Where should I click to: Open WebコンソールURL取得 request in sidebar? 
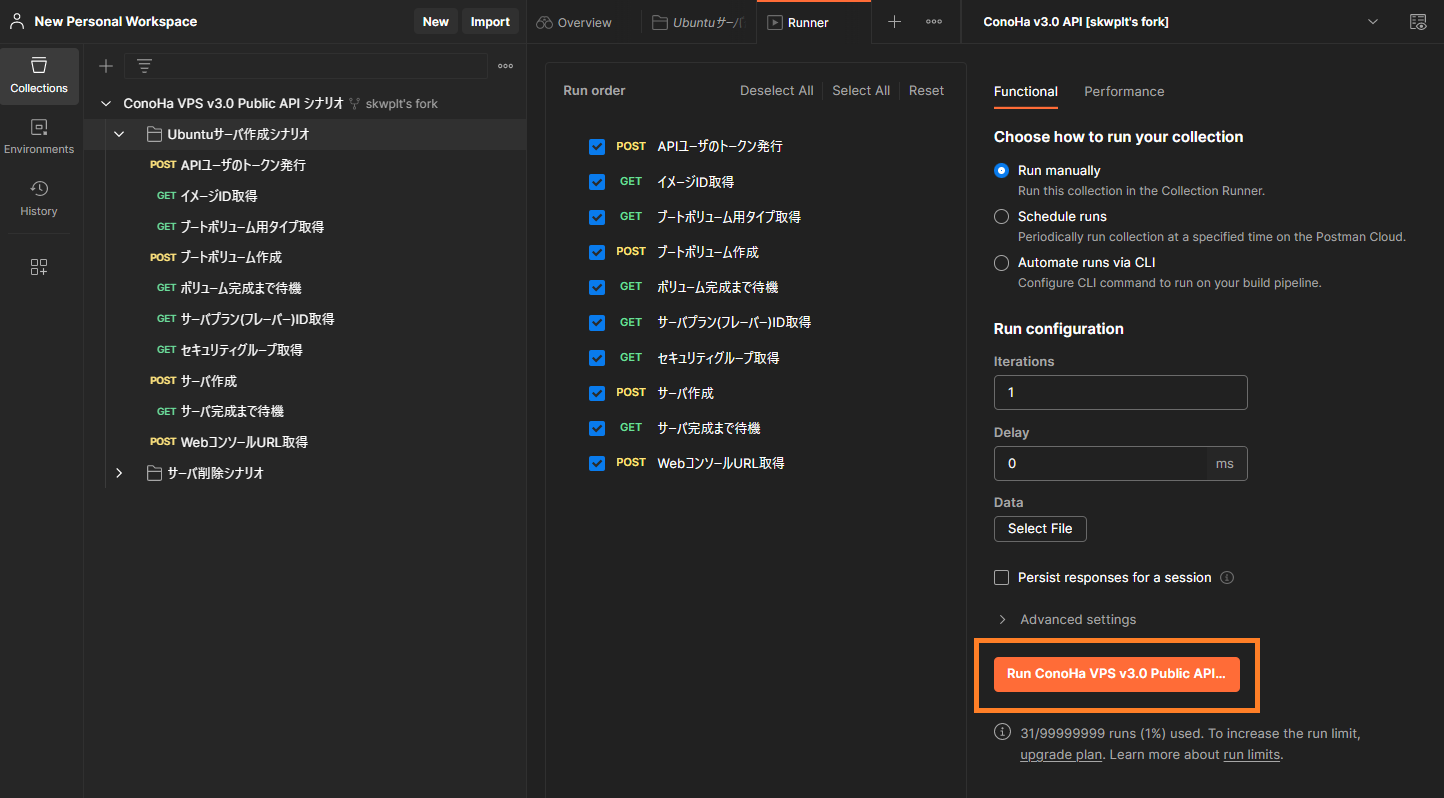244,442
